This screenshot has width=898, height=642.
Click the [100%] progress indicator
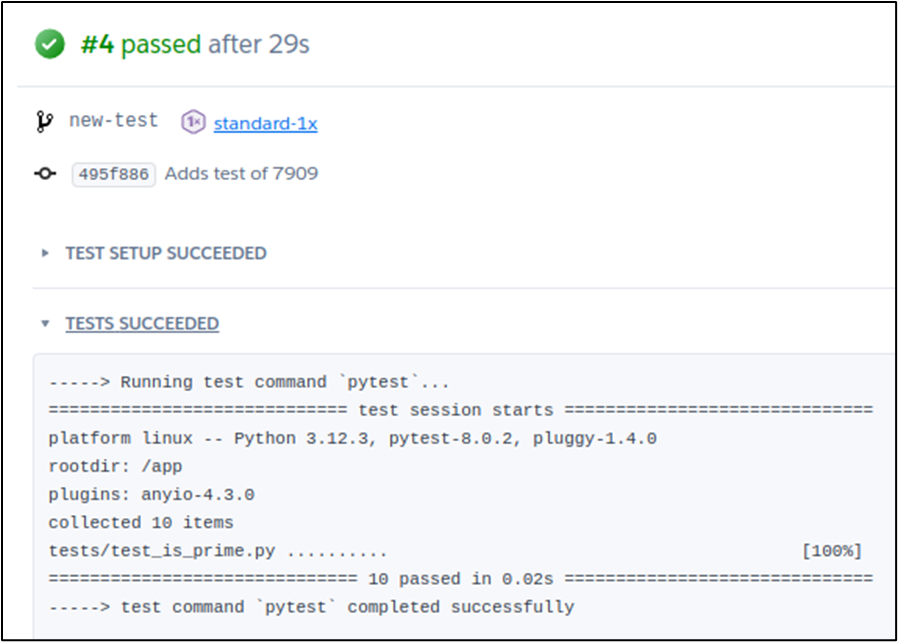(x=831, y=551)
